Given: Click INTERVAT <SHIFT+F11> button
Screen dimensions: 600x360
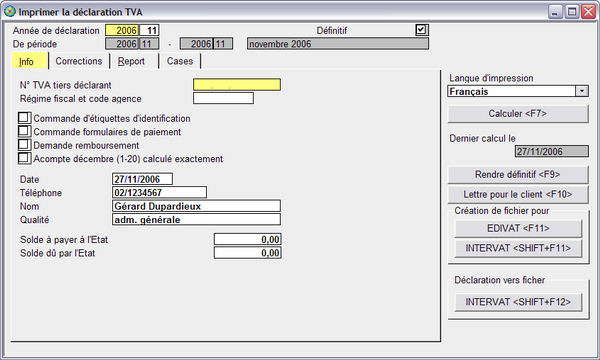Looking at the screenshot, I should pyautogui.click(x=518, y=248).
